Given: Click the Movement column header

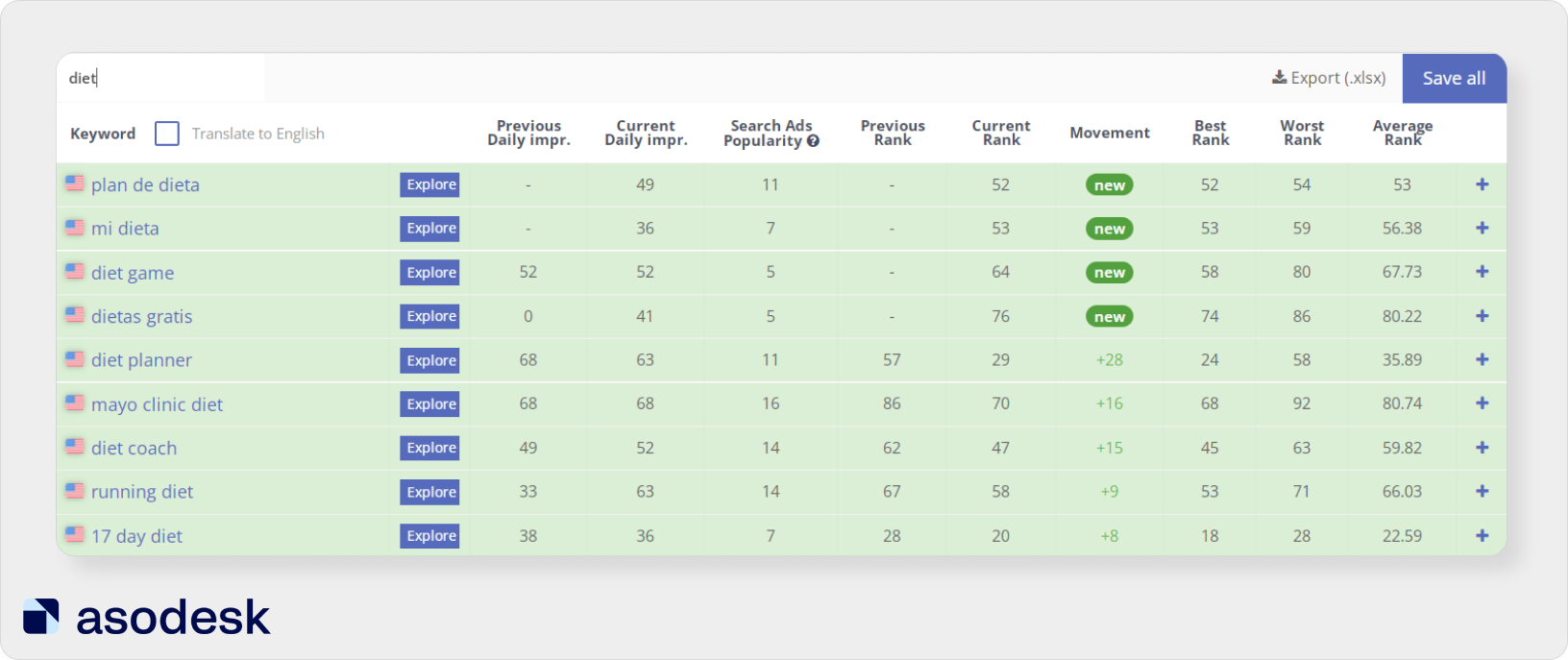Looking at the screenshot, I should pyautogui.click(x=1109, y=134).
